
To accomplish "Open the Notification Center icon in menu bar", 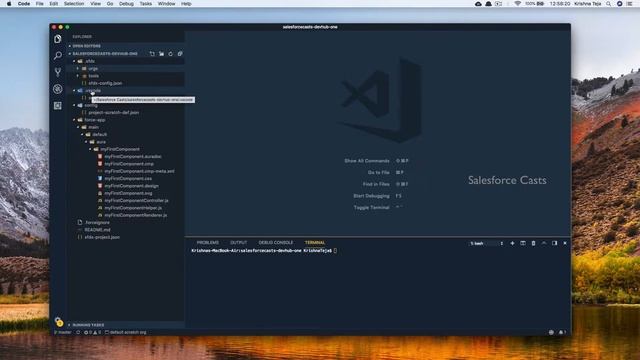I will (630, 4).
